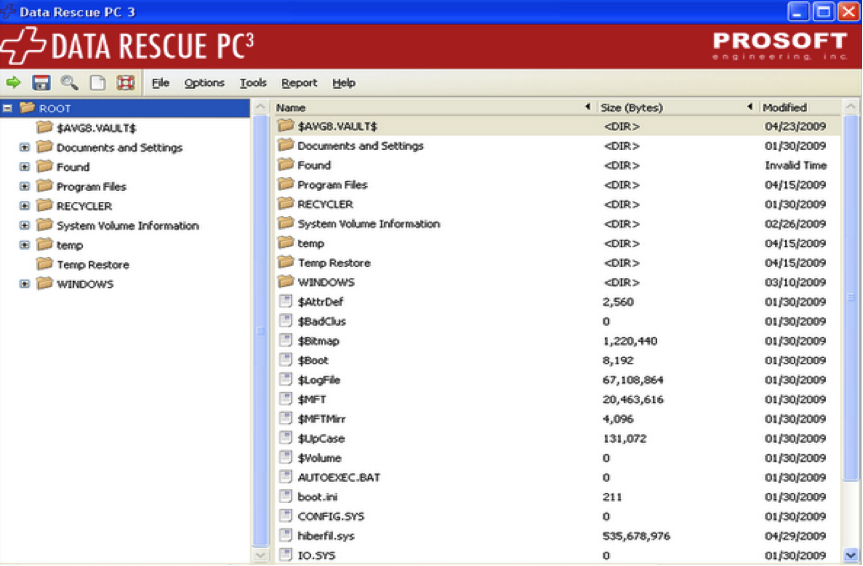Image resolution: width=863 pixels, height=566 pixels.
Task: Select Temp Restore folder in tree
Action: [92, 265]
